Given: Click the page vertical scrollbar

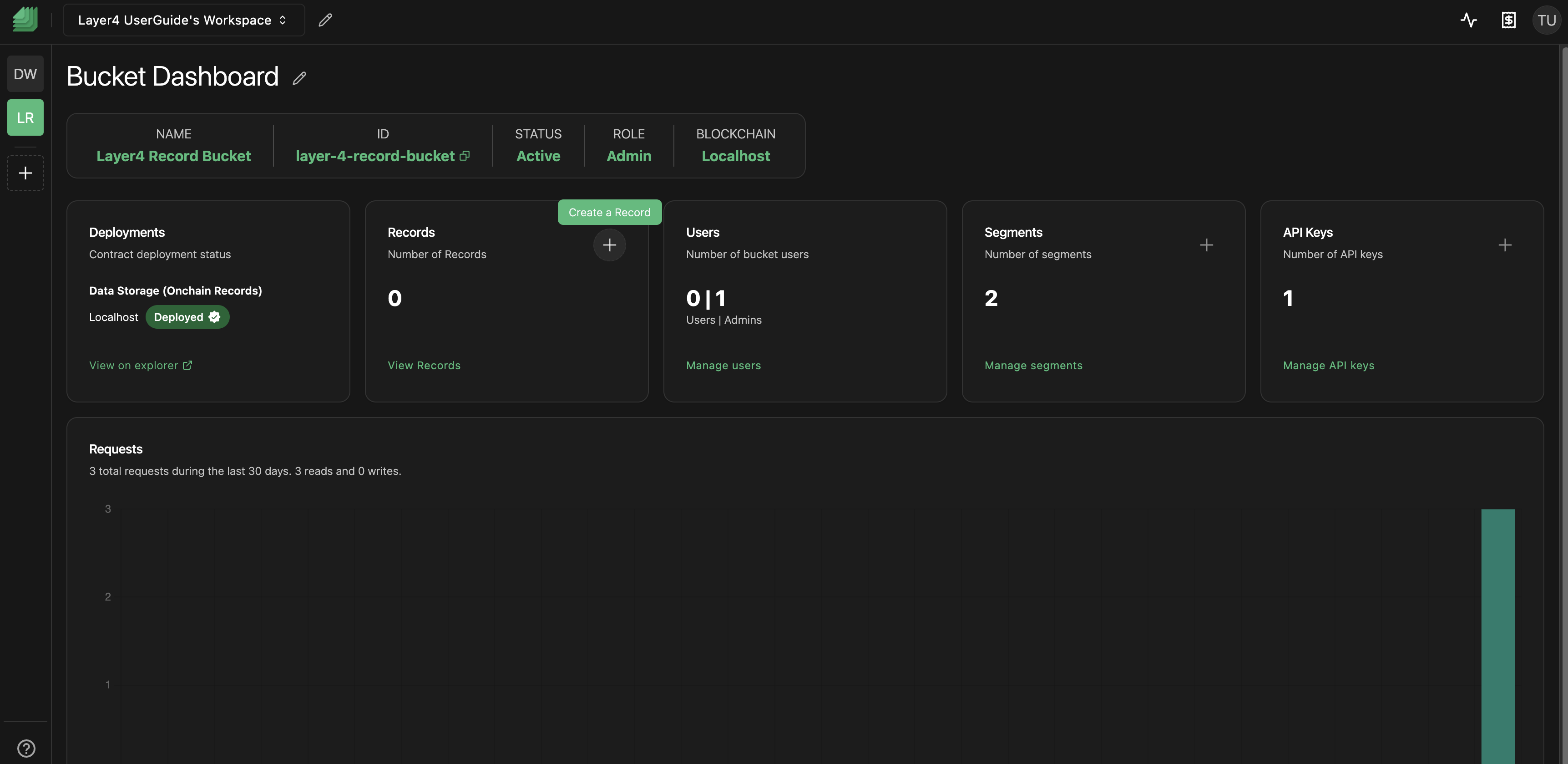Looking at the screenshot, I should (1564, 405).
